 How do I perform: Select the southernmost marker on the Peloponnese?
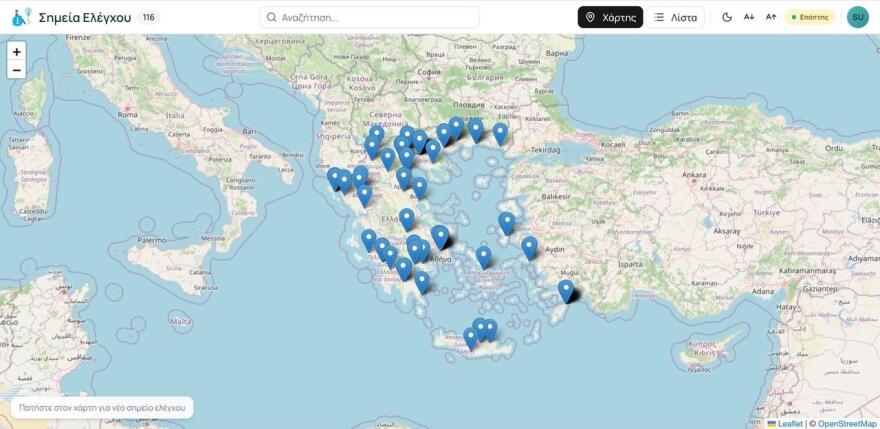tap(421, 282)
